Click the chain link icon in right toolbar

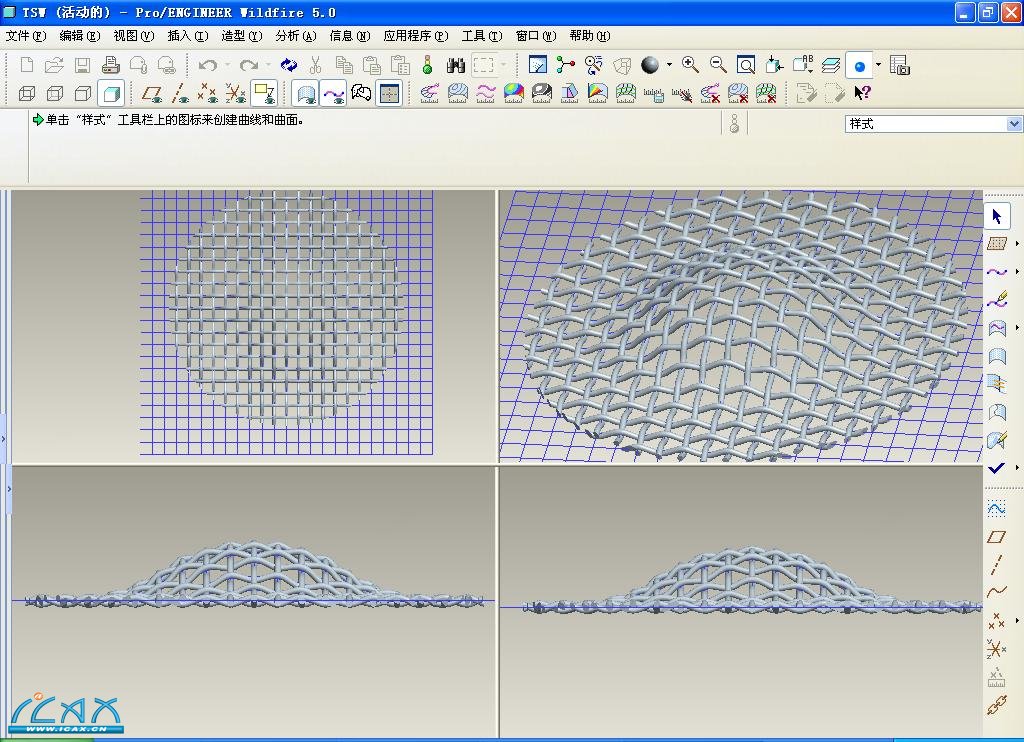[996, 706]
